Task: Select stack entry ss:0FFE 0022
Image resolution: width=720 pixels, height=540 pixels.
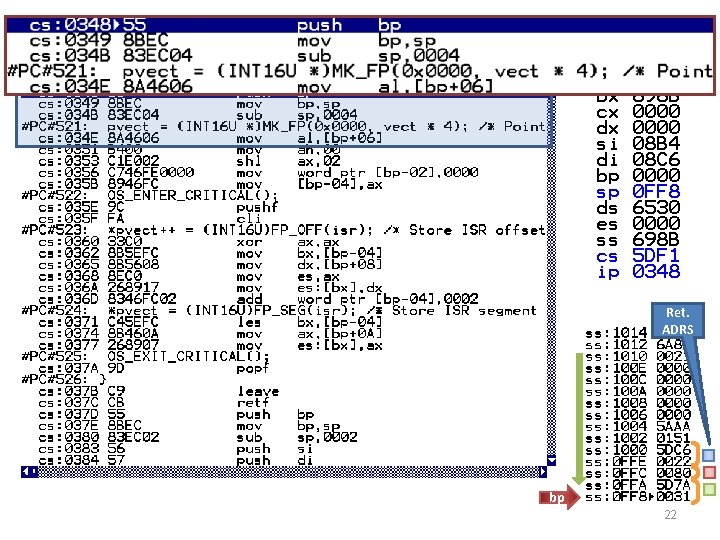Action: click(x=638, y=461)
